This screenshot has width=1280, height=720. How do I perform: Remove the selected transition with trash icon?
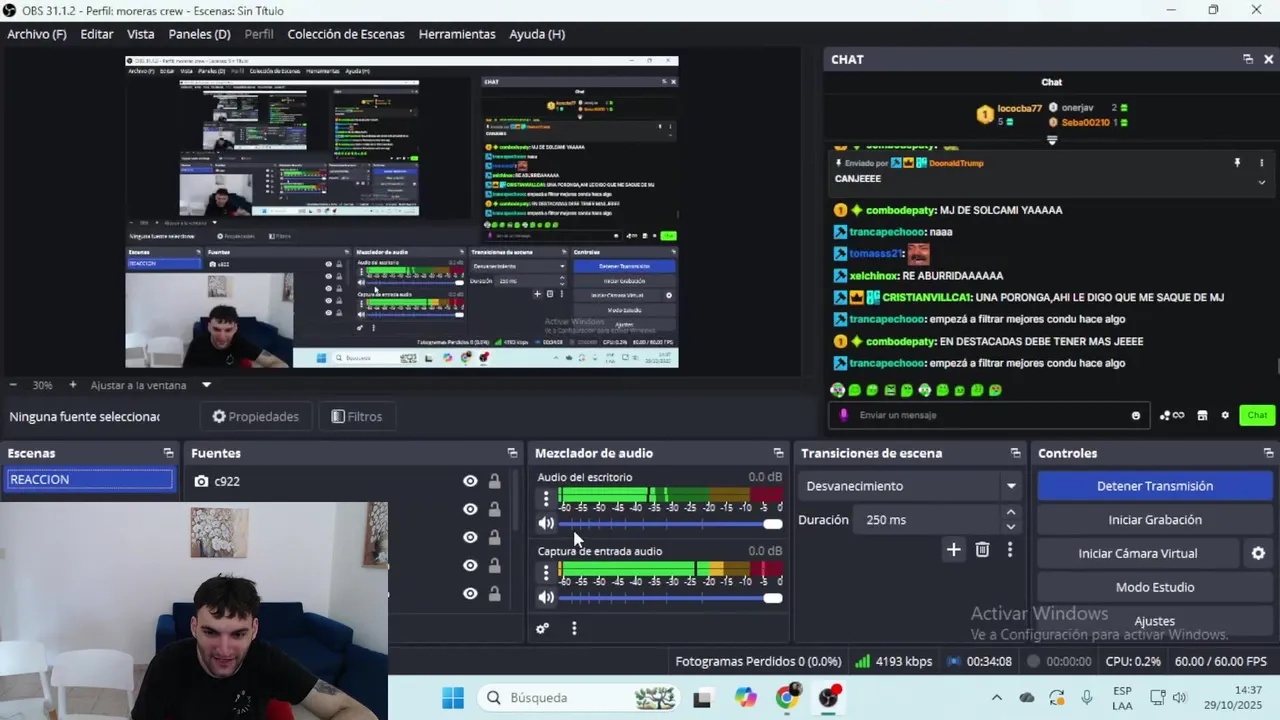[x=982, y=550]
